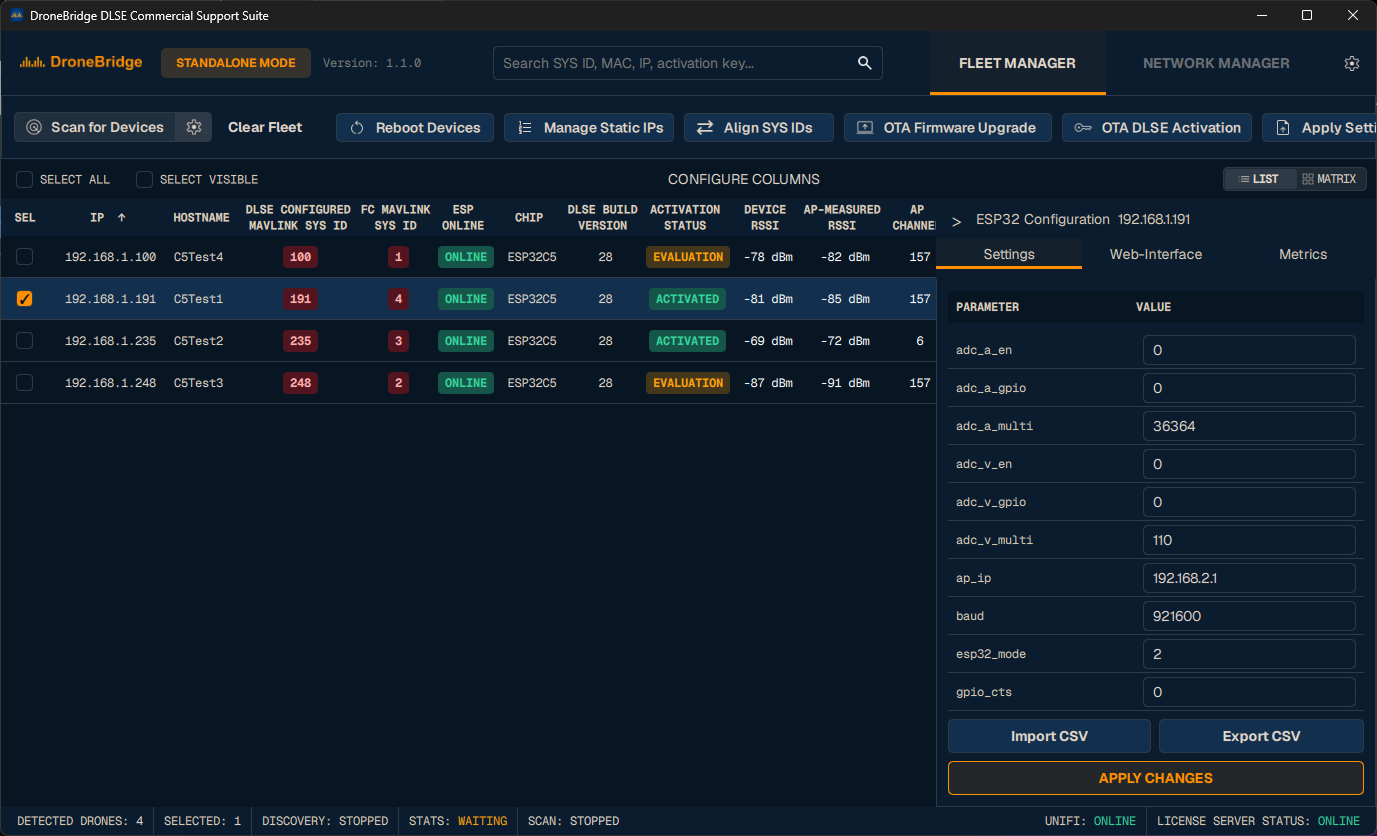Open the NETWORK MANAGER tab
1377x836 pixels.
pos(1216,63)
